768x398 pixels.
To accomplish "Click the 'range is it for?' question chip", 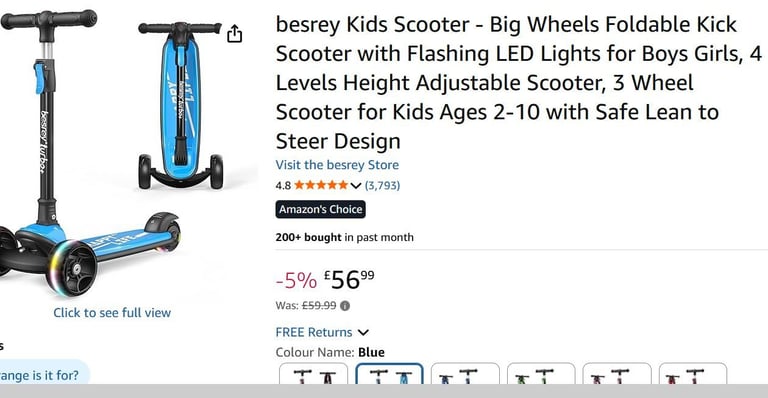I will point(42,375).
